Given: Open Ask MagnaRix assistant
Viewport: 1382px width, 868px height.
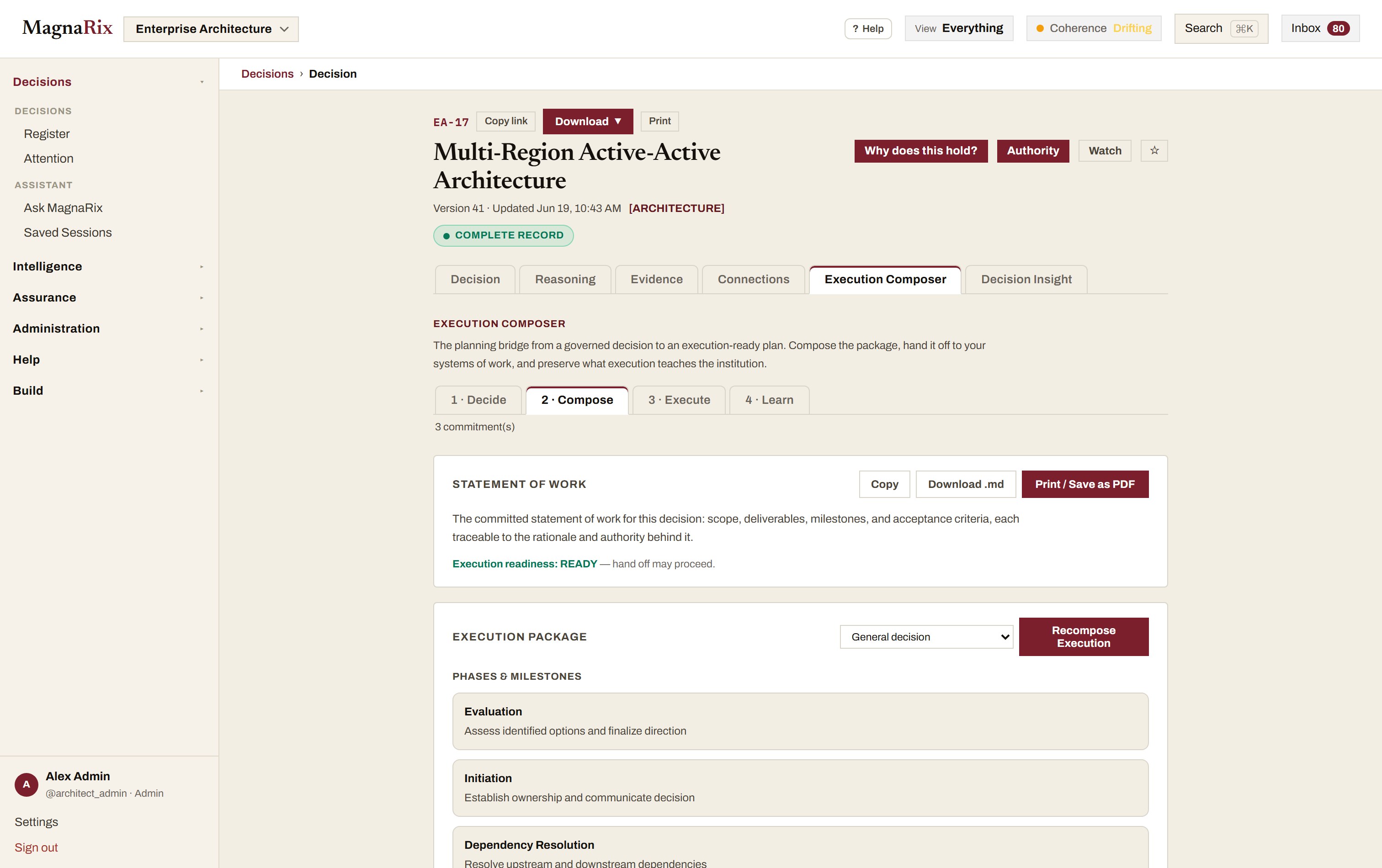Looking at the screenshot, I should (63, 208).
